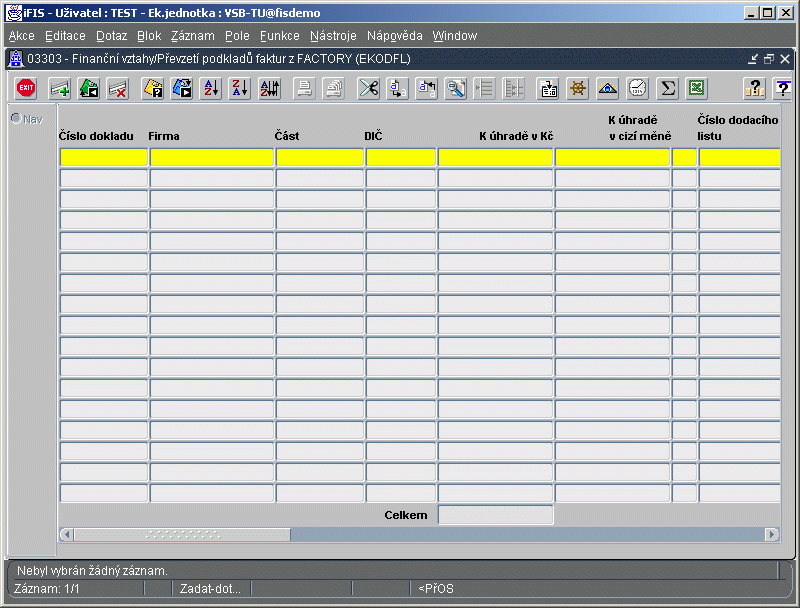Click the execute query icon with play arrow
This screenshot has width=800, height=608.
tap(182, 88)
